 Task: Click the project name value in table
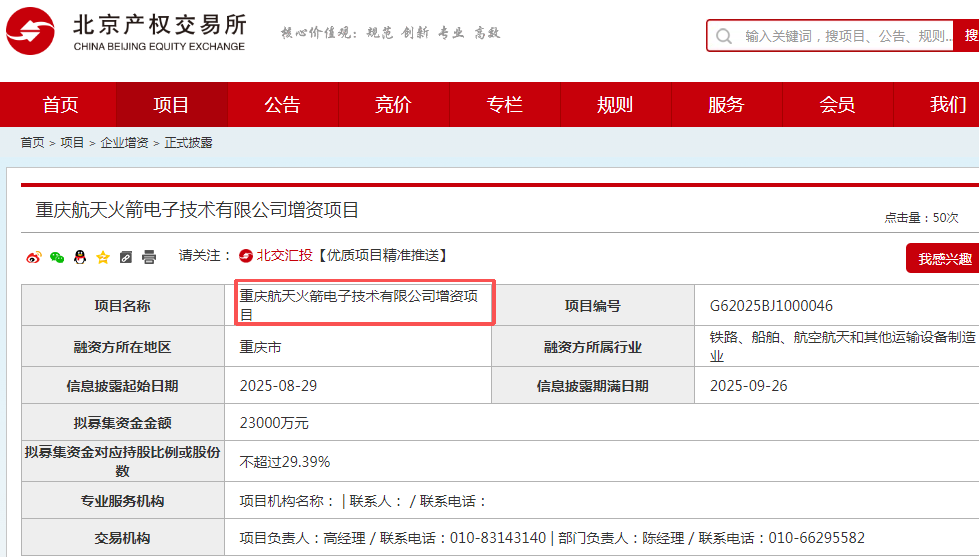(359, 305)
